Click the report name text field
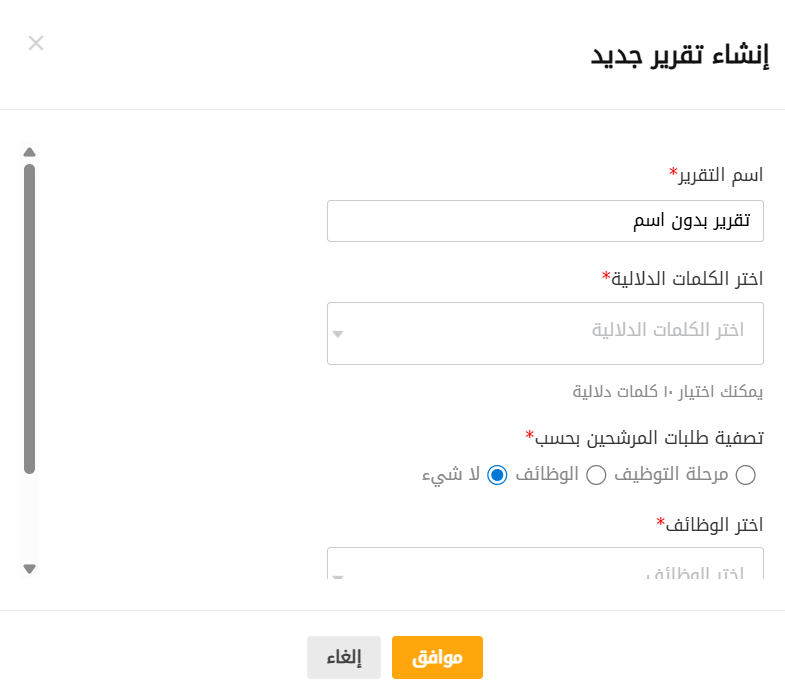 click(x=545, y=221)
